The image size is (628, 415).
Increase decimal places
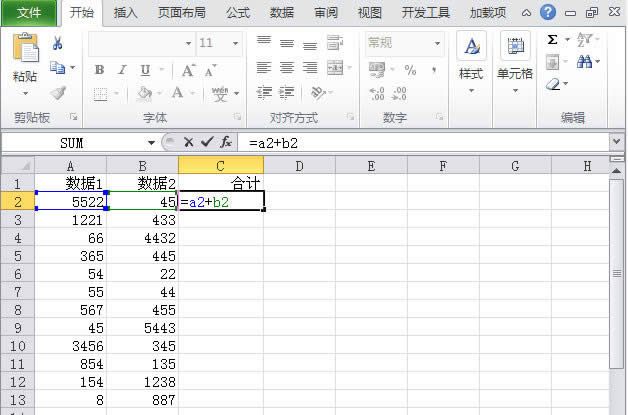377,94
